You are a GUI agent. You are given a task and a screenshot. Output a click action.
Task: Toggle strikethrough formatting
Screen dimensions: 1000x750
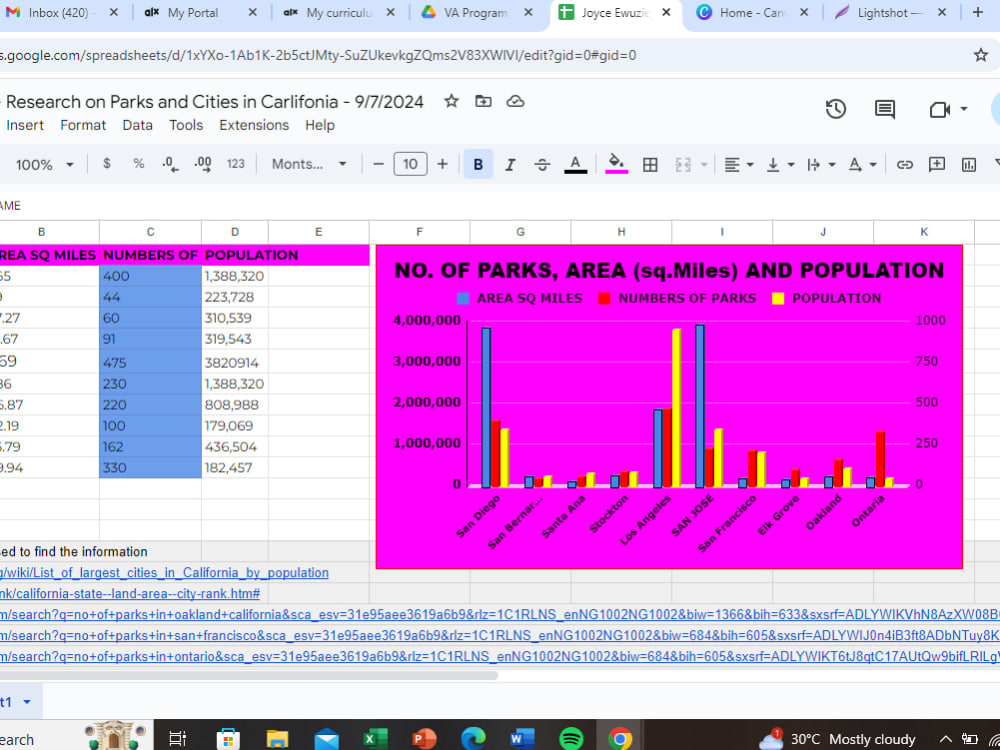click(x=542, y=165)
